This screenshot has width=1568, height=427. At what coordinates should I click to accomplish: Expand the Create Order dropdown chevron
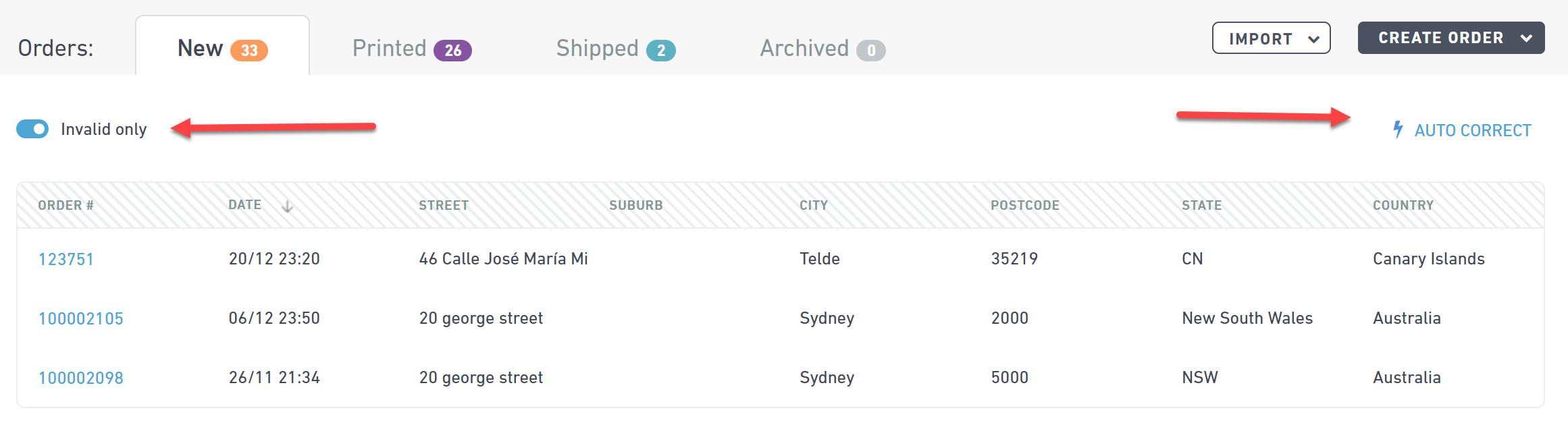[1526, 38]
